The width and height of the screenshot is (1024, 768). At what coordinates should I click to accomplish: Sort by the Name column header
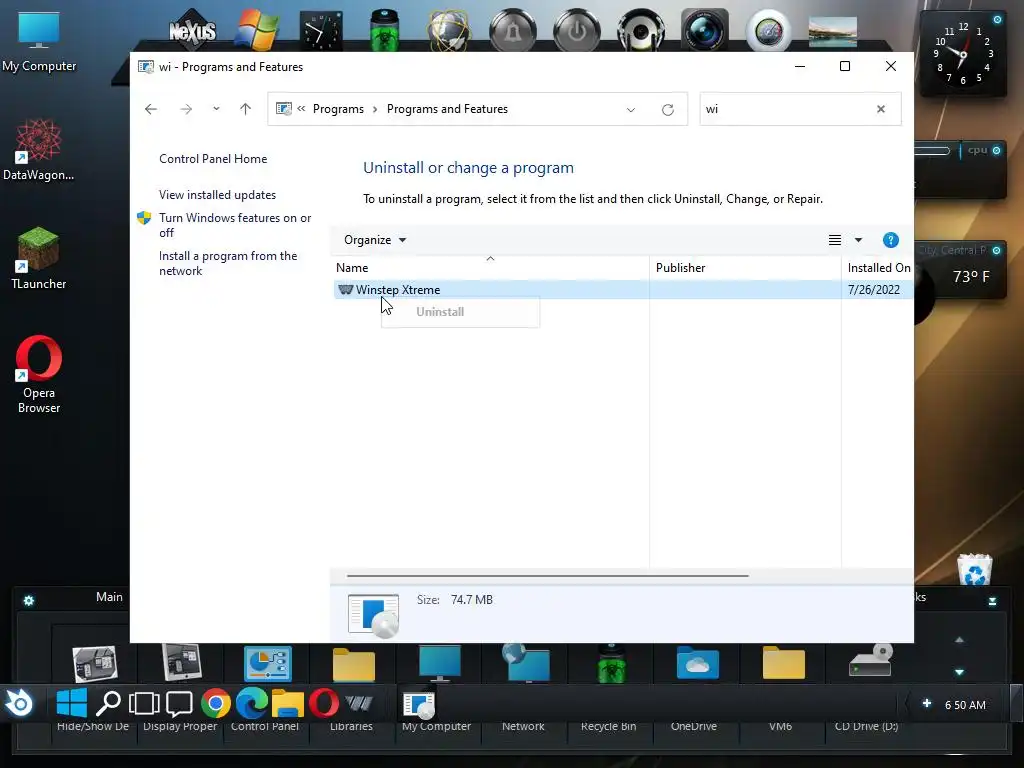(x=491, y=268)
